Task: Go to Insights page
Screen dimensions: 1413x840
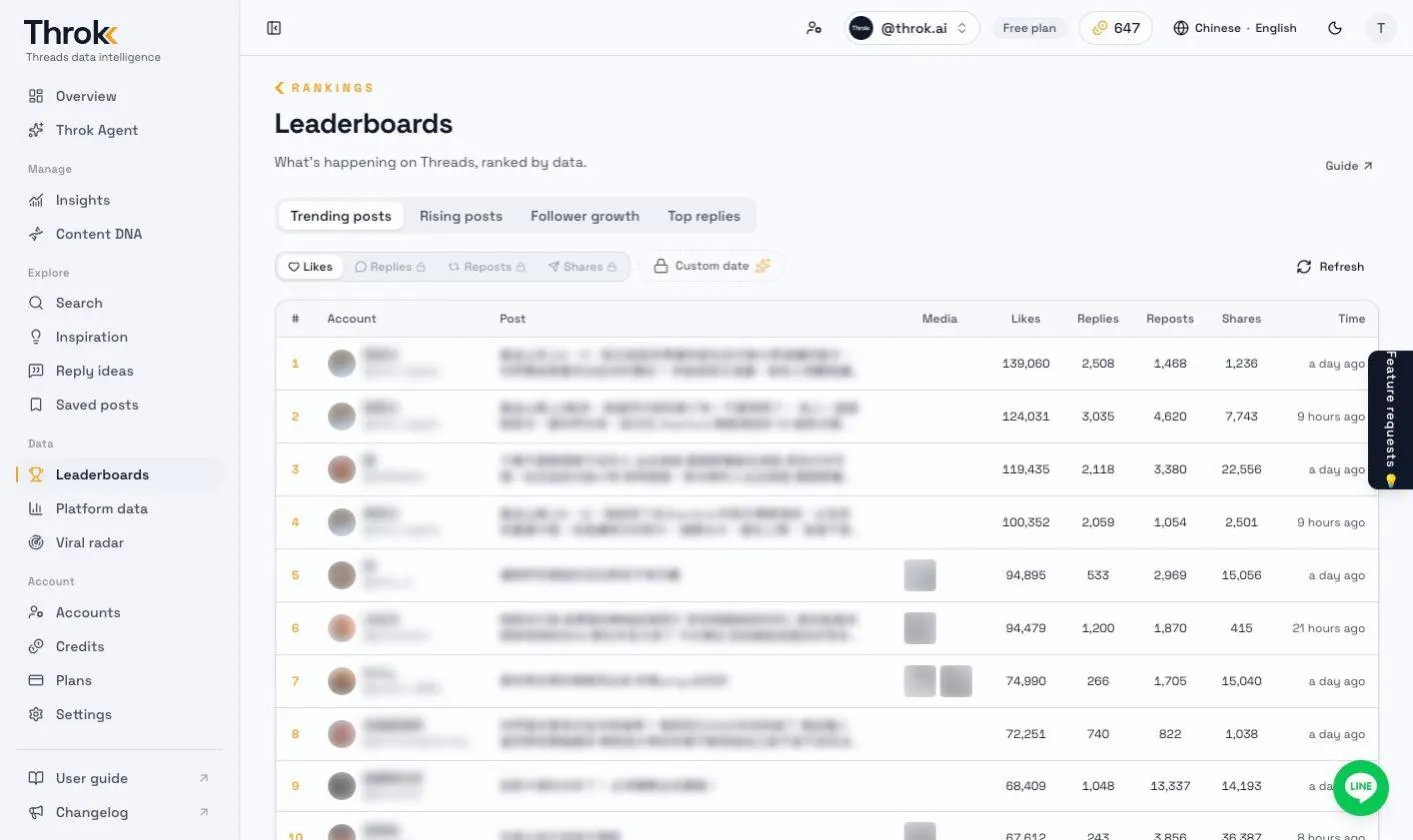Action: pos(120,200)
